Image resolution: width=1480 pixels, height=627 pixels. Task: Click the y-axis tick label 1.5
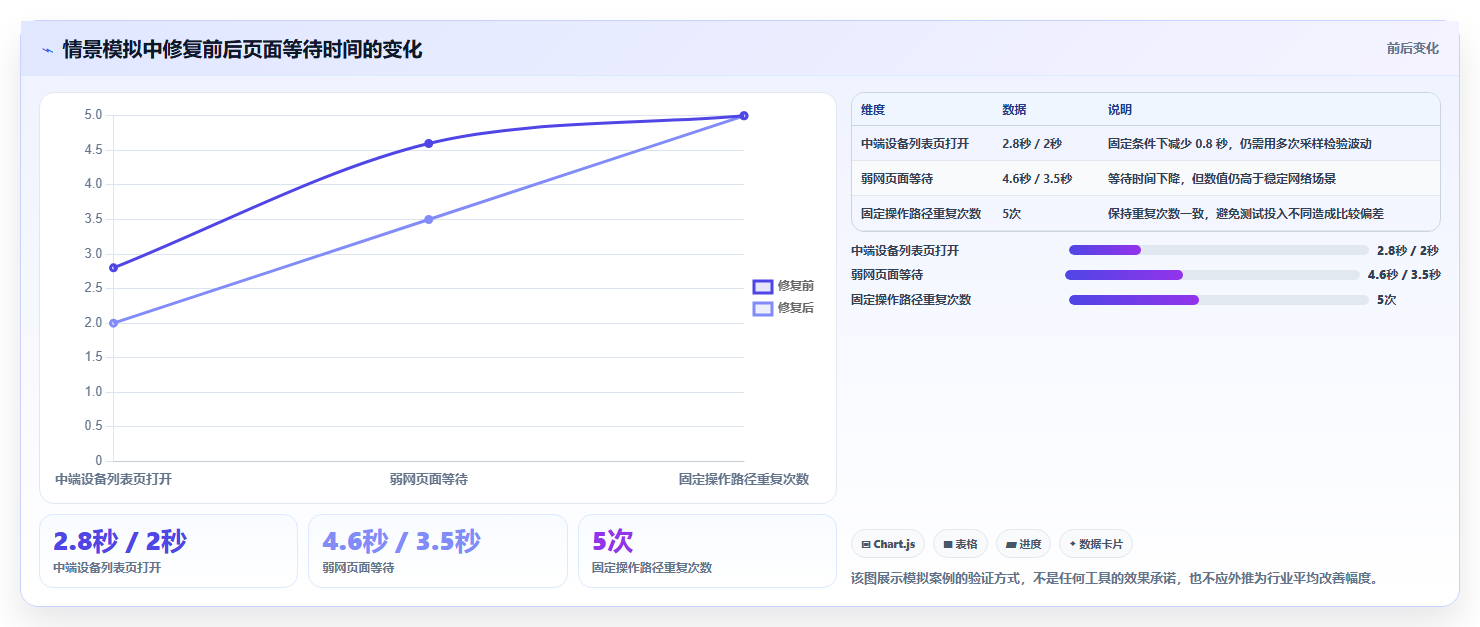(x=93, y=357)
